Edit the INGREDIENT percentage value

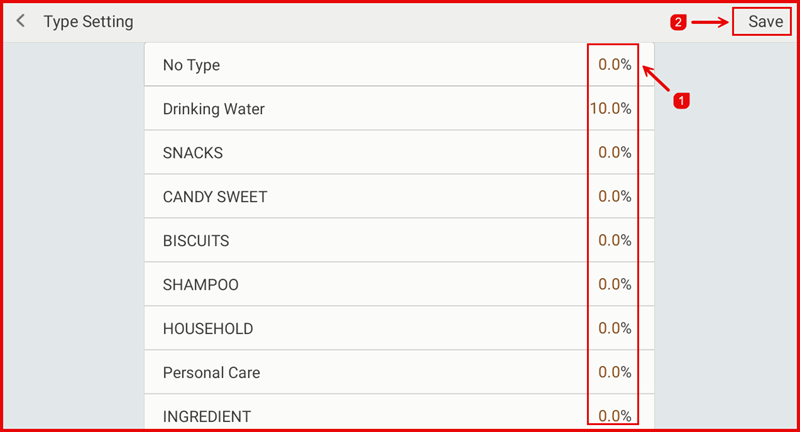(x=614, y=416)
